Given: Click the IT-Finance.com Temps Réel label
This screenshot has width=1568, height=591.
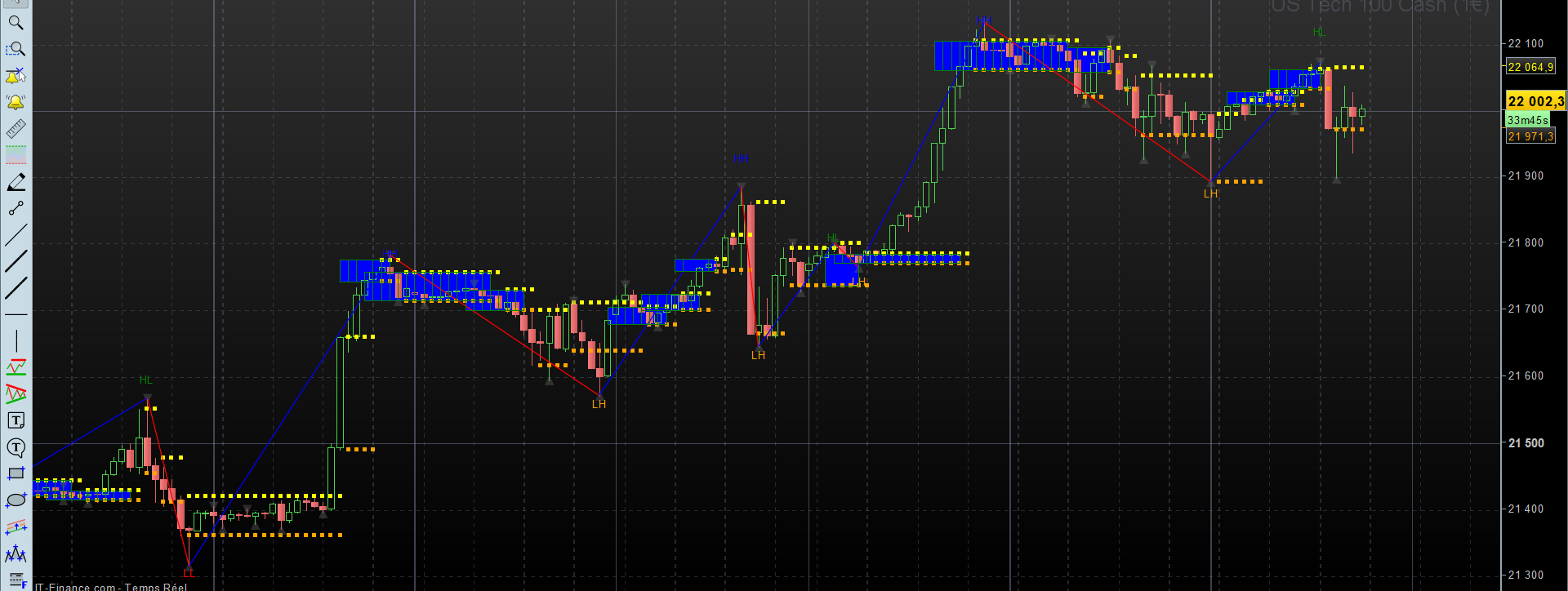Looking at the screenshot, I should [111, 586].
